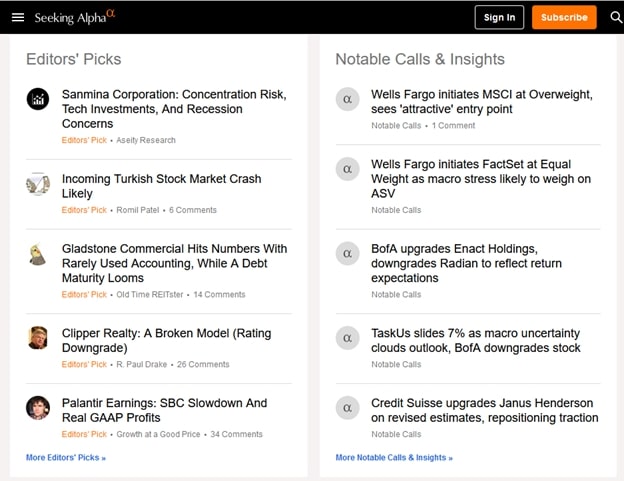Click Old Time REITster bird avatar

pos(38,254)
